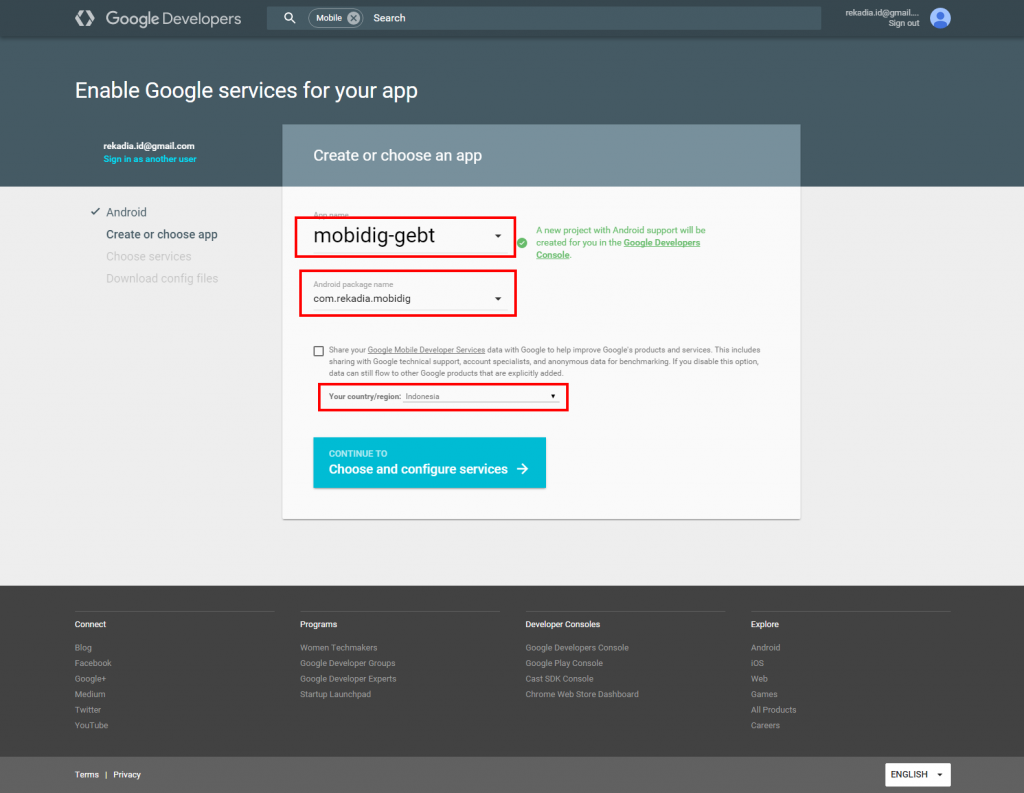Image resolution: width=1024 pixels, height=793 pixels.
Task: Click the Google Developers logo icon
Action: point(85,18)
